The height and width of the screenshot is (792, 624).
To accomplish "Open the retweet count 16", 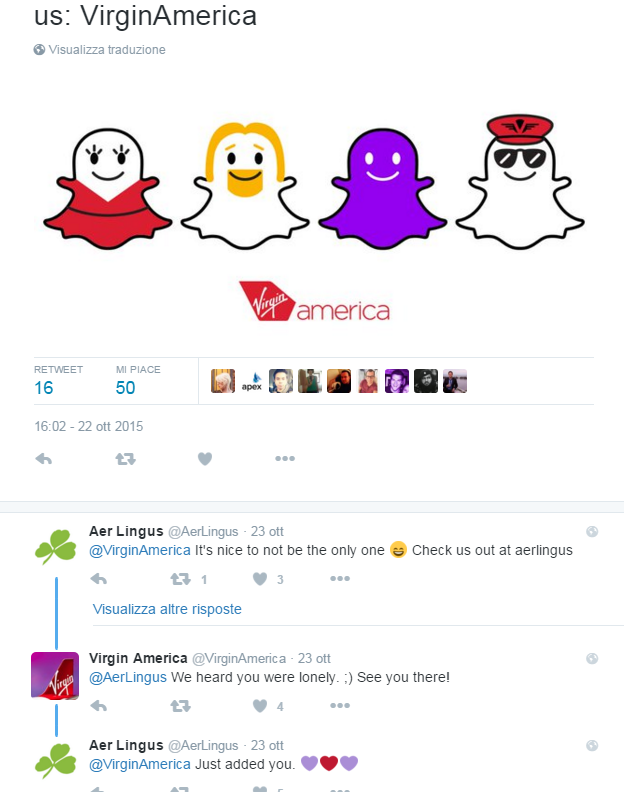I will point(44,388).
